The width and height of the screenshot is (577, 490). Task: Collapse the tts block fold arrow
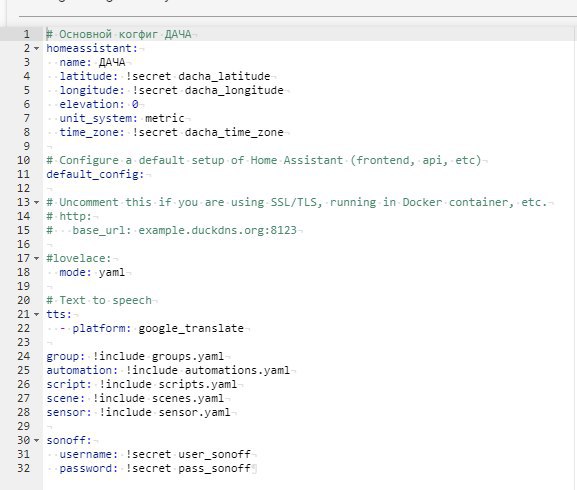click(36, 315)
